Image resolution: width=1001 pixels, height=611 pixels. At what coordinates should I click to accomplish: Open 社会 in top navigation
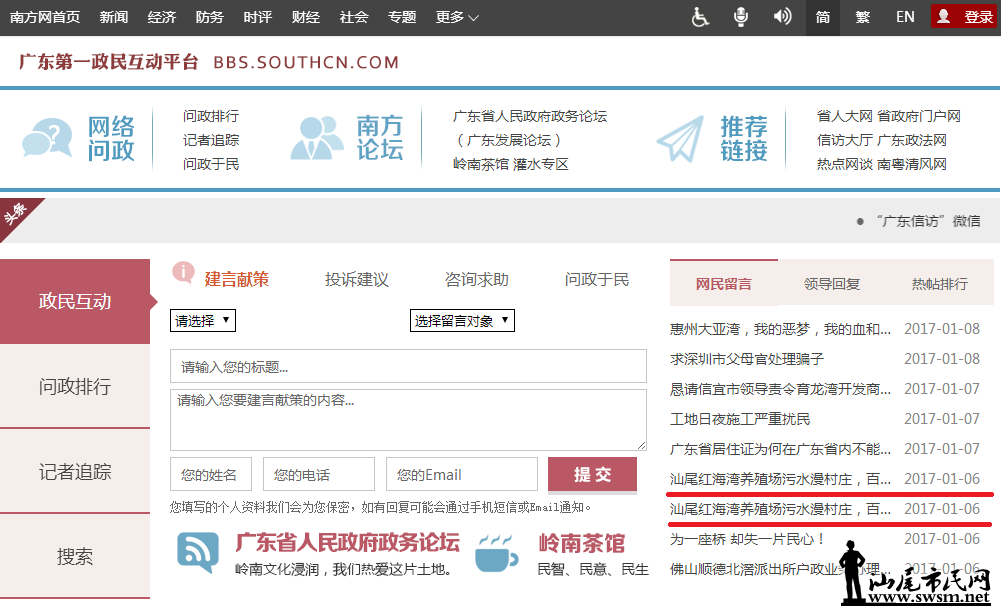pos(354,17)
